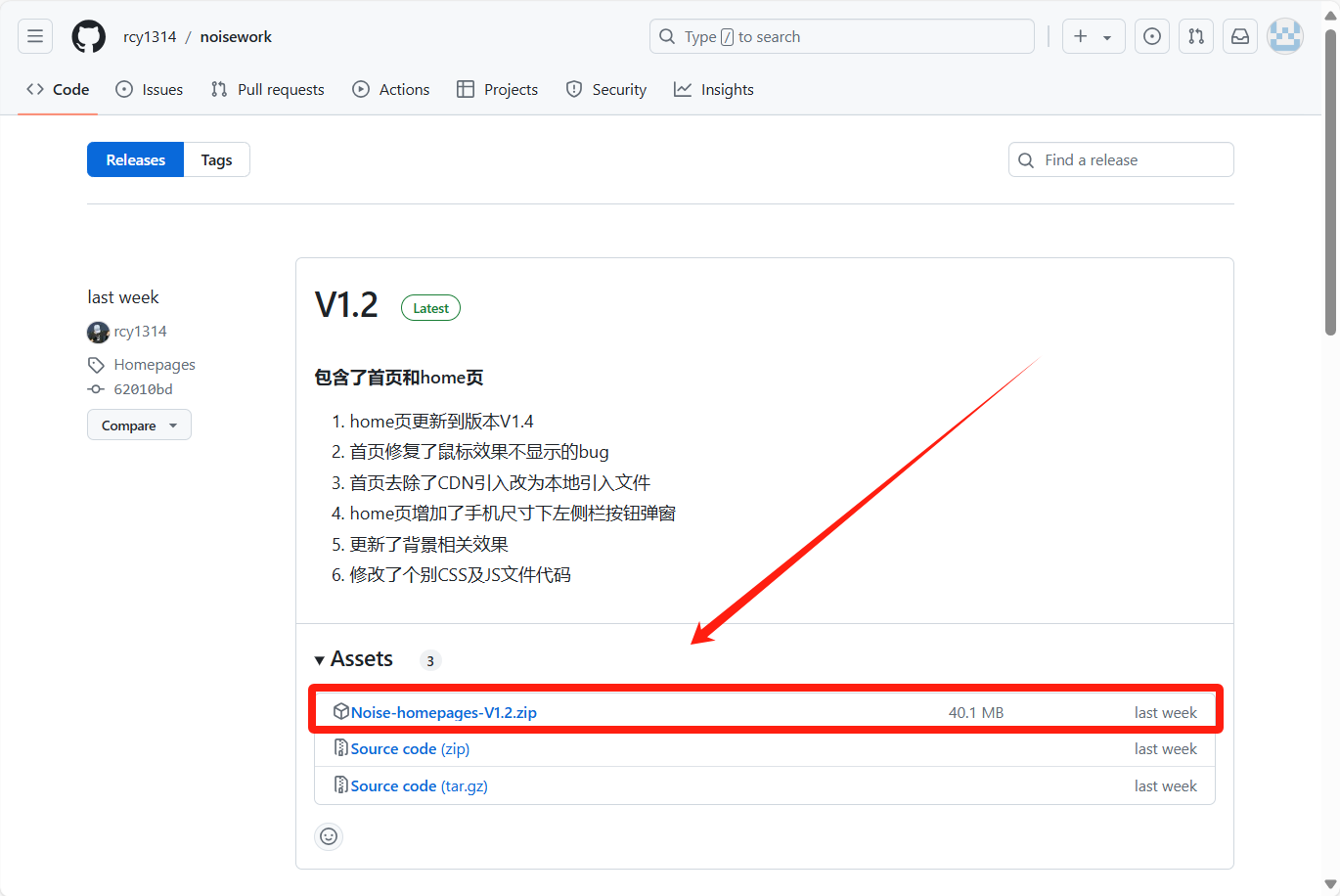
Task: Select the Releases toggle button
Action: [x=135, y=159]
